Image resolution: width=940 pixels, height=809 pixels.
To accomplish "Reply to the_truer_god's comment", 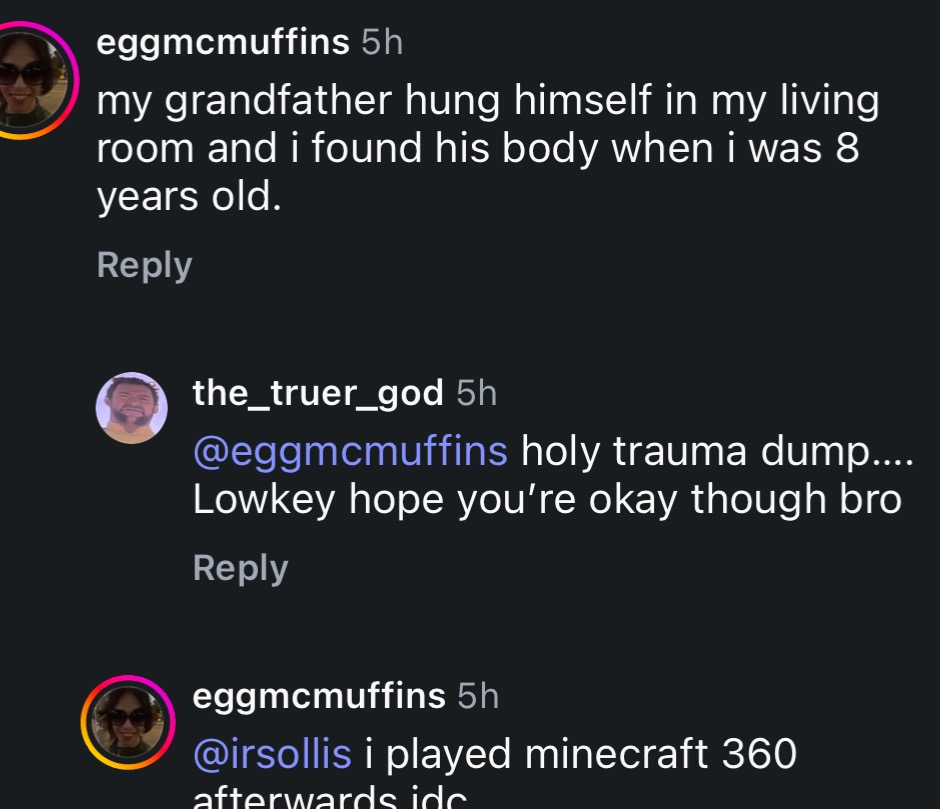I will tap(240, 568).
